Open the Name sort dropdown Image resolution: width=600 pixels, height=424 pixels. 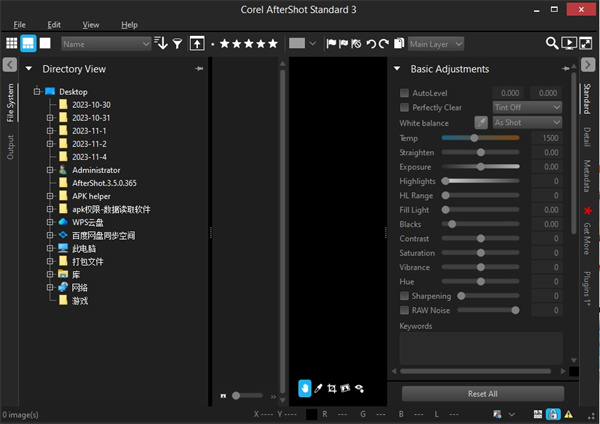[106, 44]
